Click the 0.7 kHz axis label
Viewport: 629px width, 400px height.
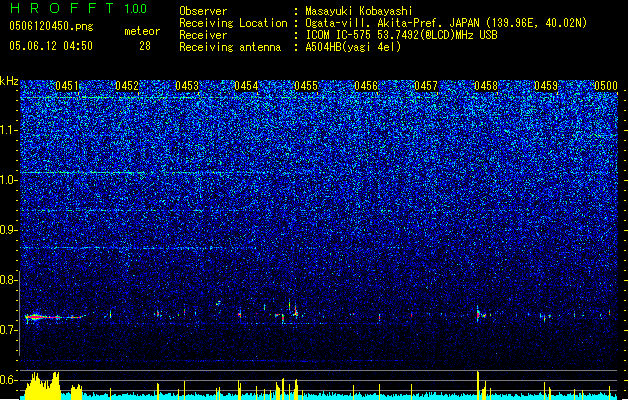pyautogui.click(x=8, y=330)
